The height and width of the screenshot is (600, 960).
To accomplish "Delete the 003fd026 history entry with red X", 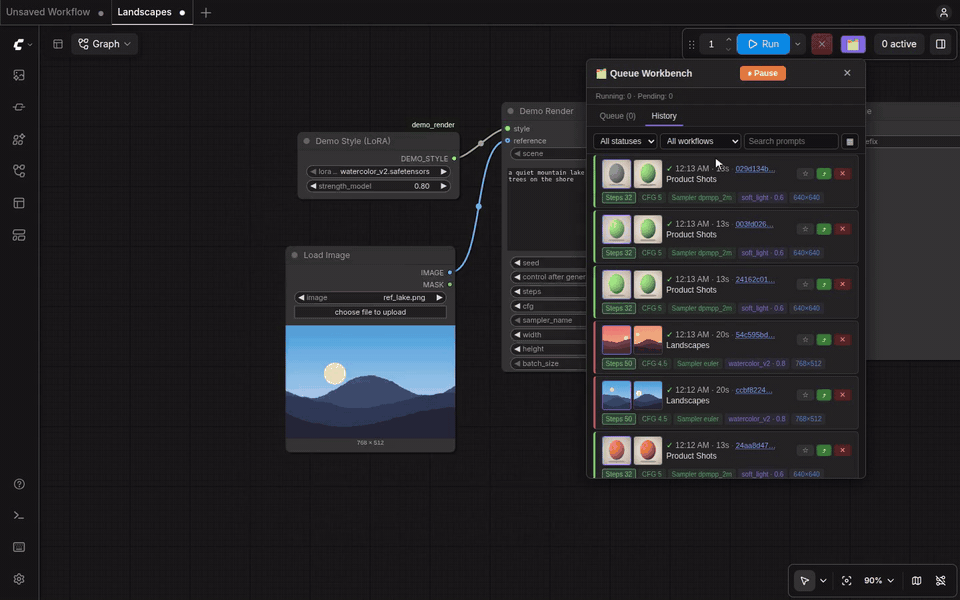I will [842, 229].
